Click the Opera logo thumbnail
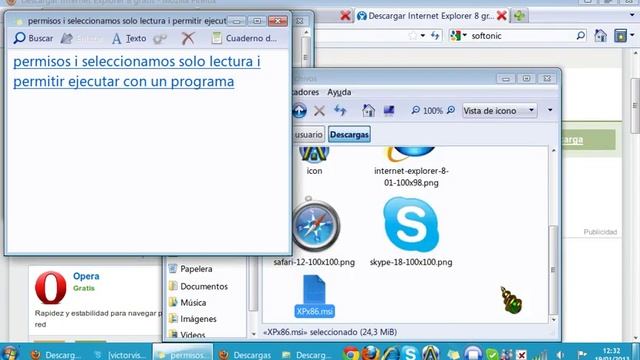Screen dimensions: 640x360 (51, 288)
